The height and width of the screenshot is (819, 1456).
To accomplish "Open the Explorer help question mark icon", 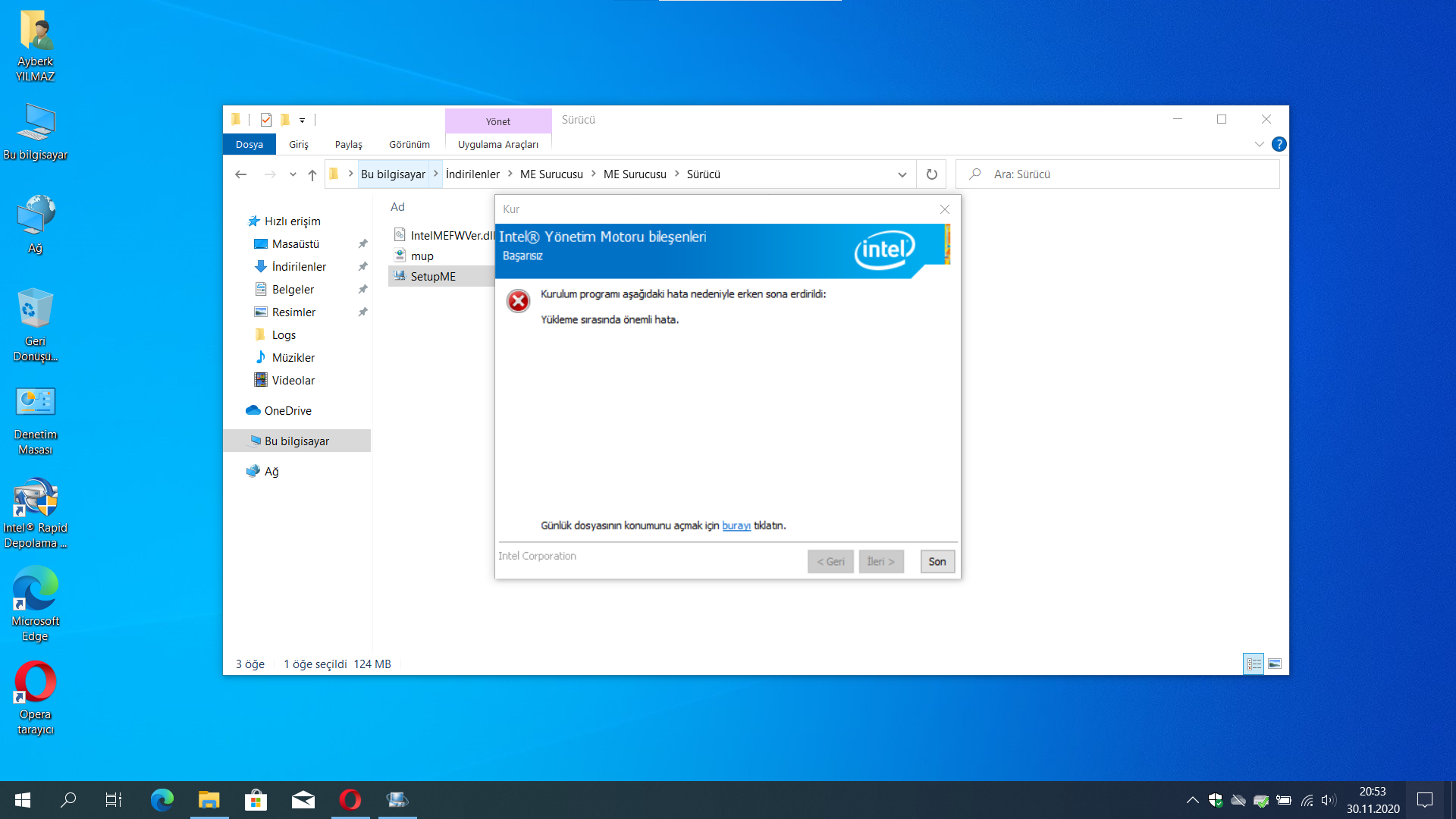I will click(1279, 144).
